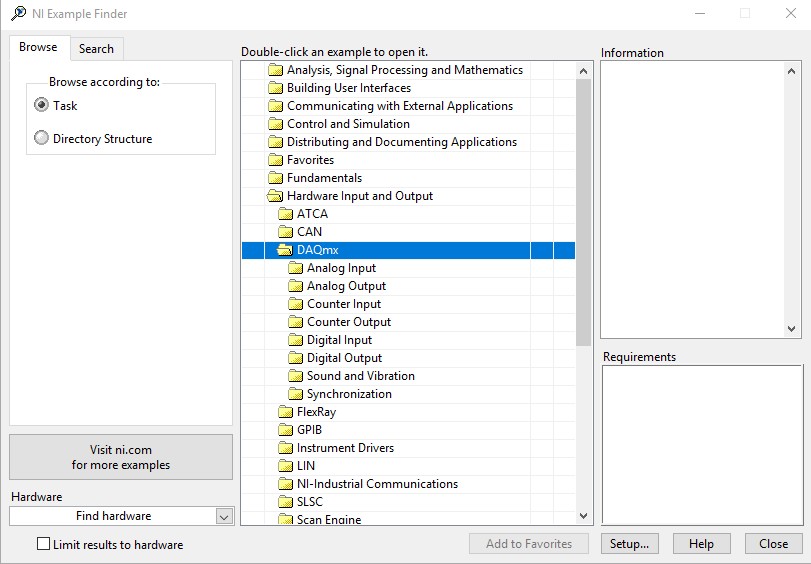Click the Counter Input folder icon
Screen dimensions: 811x564
click(295, 304)
